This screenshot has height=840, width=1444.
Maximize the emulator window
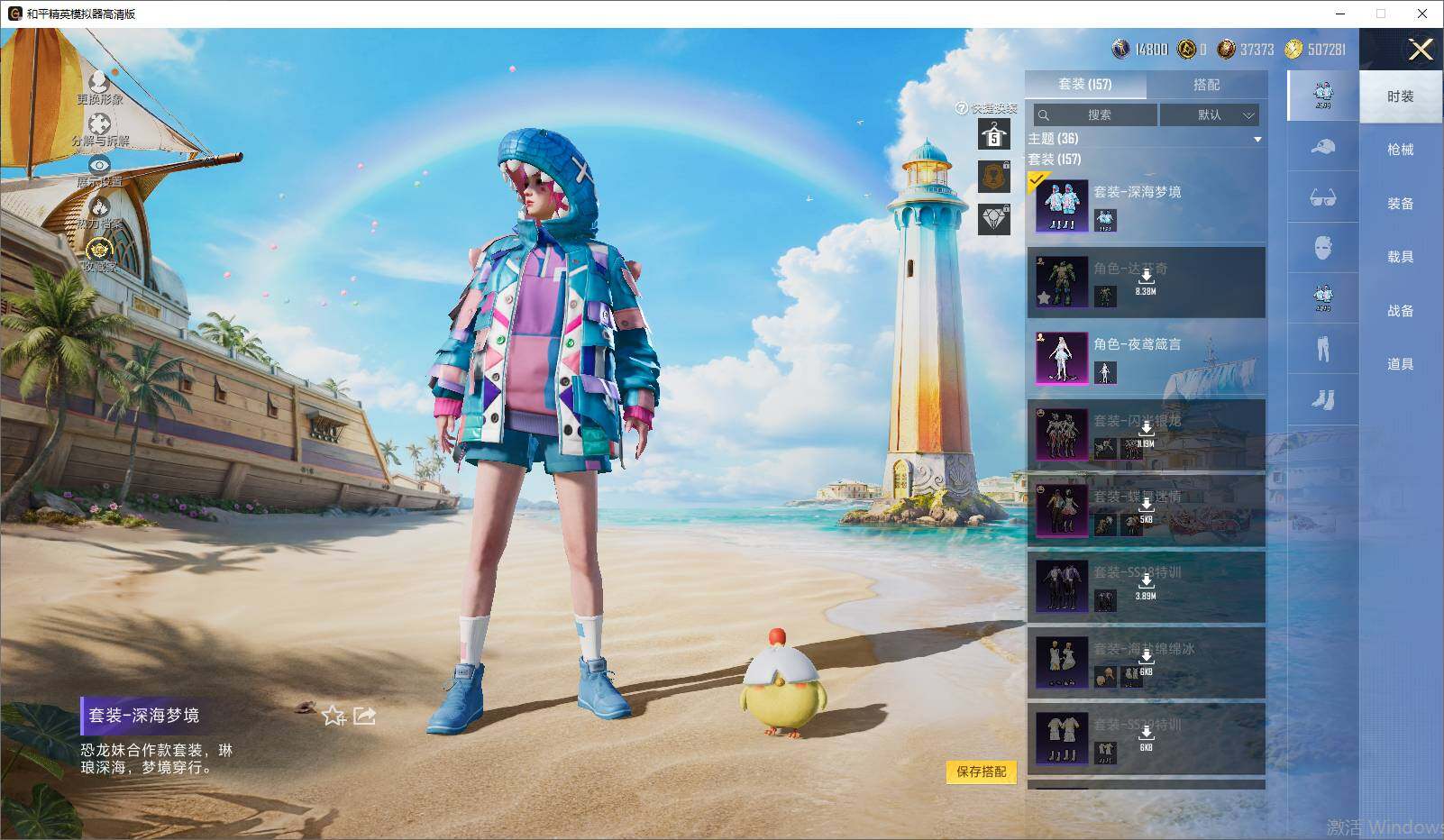pyautogui.click(x=1381, y=14)
